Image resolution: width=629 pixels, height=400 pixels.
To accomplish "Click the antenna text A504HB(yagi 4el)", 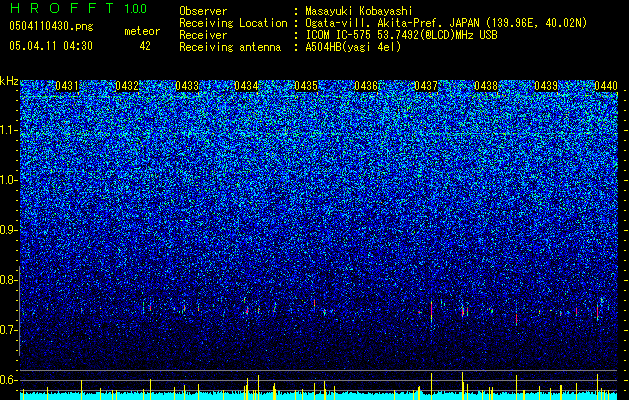I will coord(353,47).
